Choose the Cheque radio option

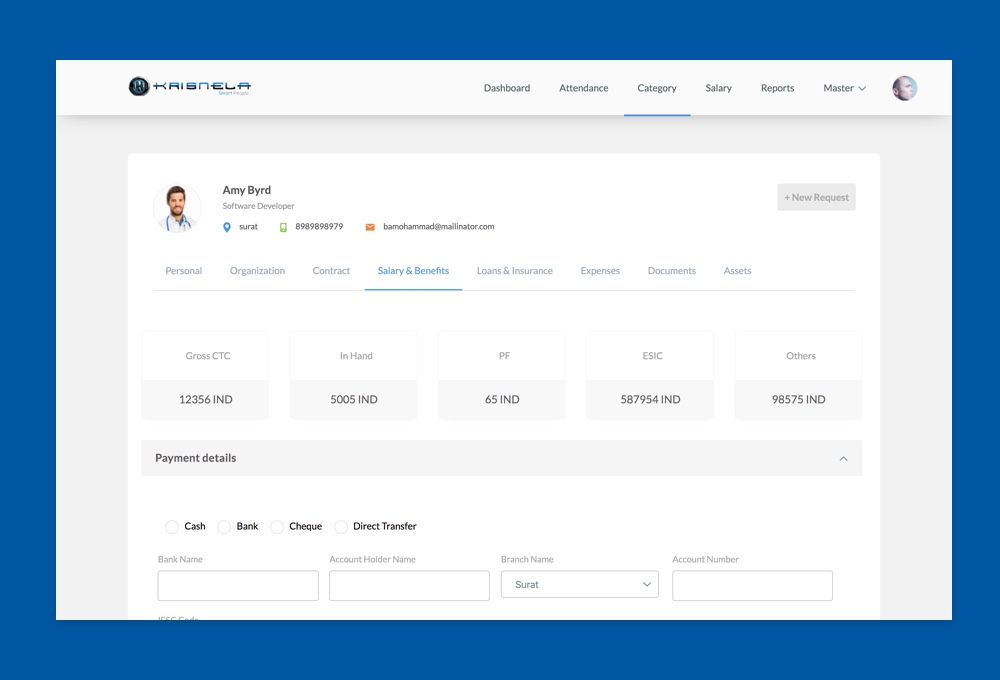277,526
